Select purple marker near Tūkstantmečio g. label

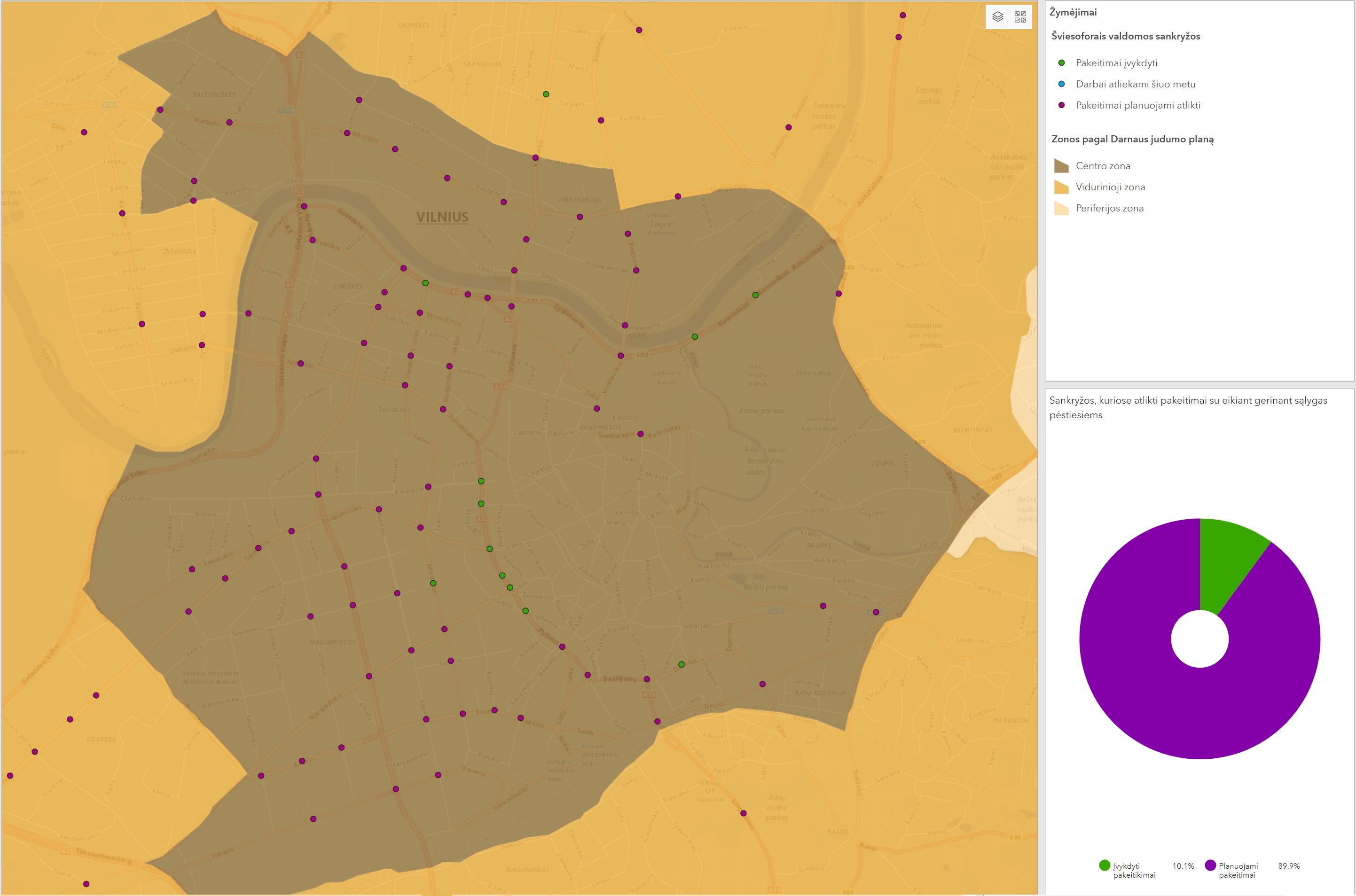pyautogui.click(x=86, y=884)
